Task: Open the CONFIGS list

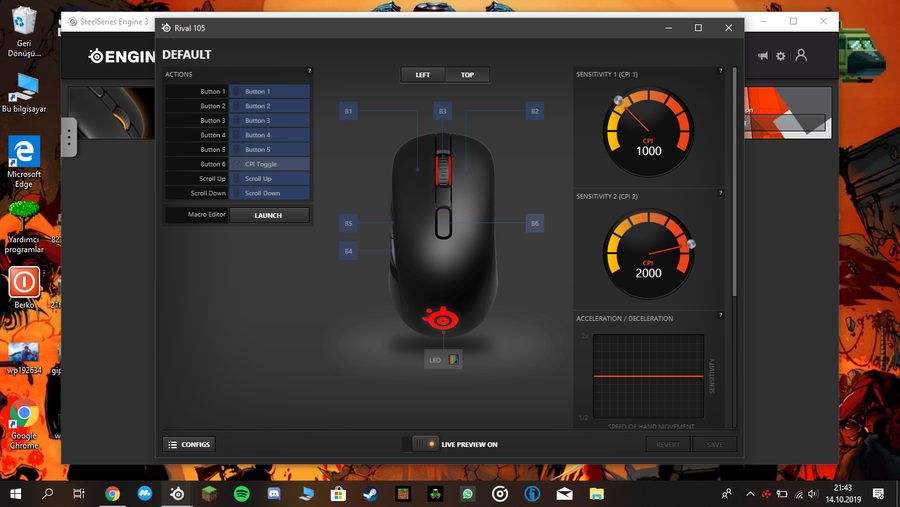Action: [189, 444]
